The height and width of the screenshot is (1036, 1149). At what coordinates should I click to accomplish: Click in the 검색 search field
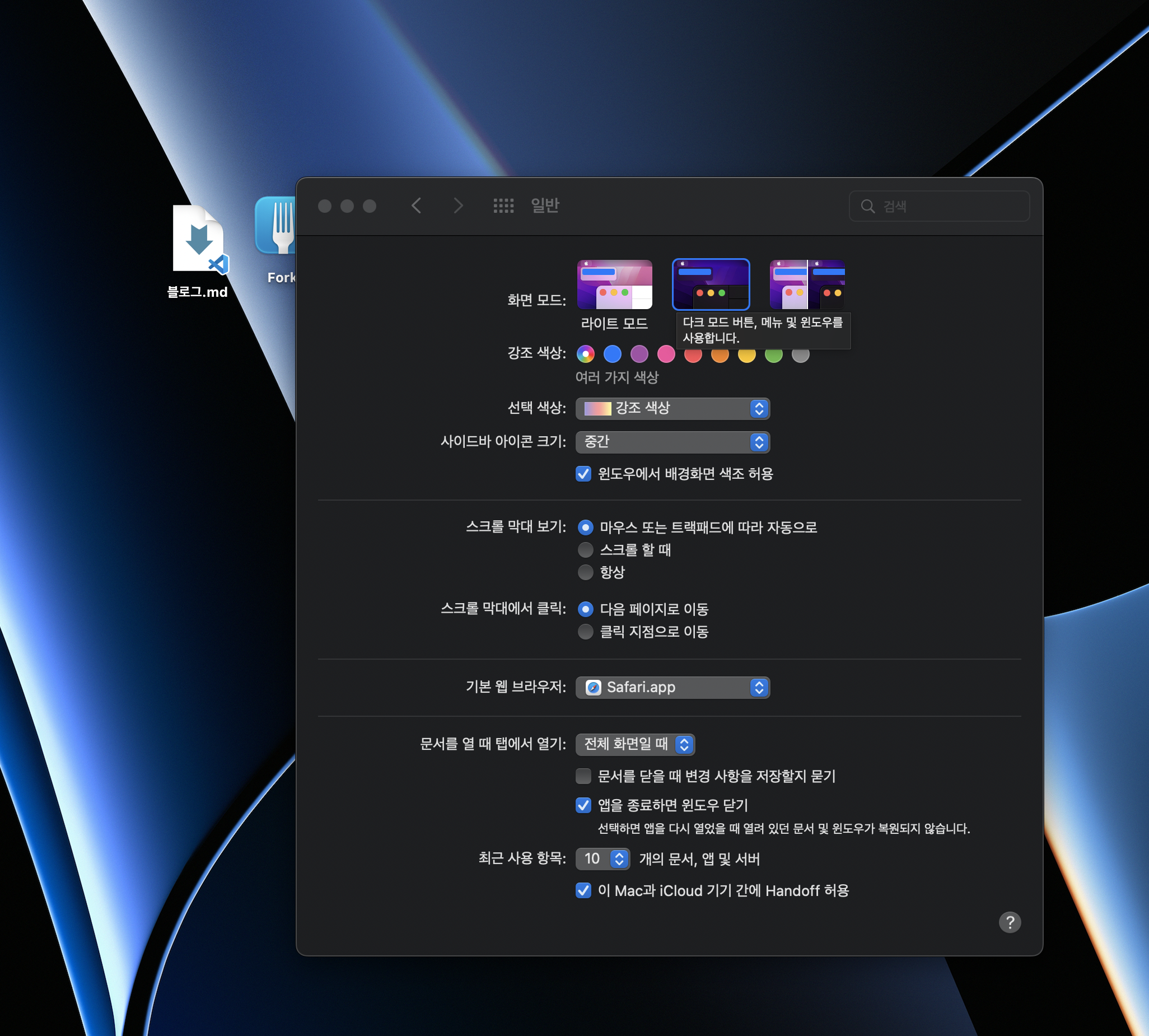click(x=939, y=206)
